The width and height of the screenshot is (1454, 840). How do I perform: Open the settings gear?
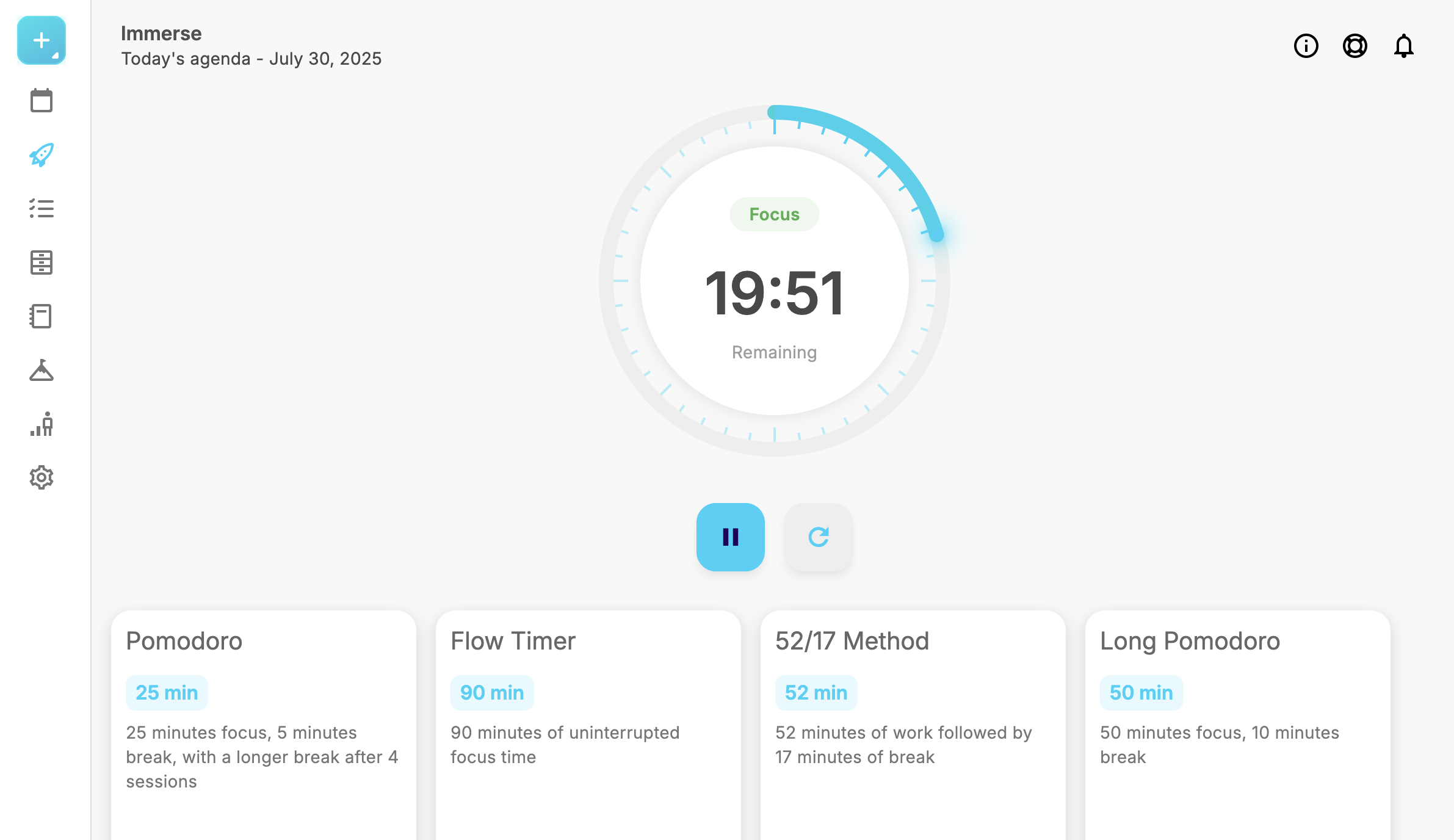[42, 477]
